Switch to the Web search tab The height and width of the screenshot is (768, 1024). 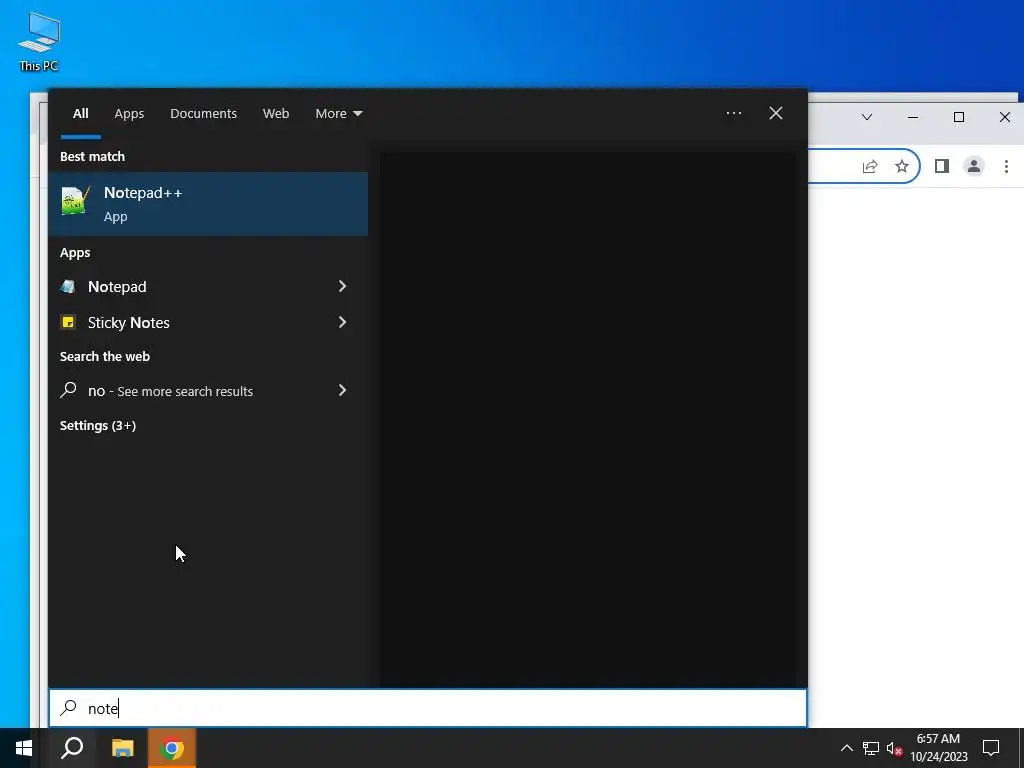click(276, 114)
